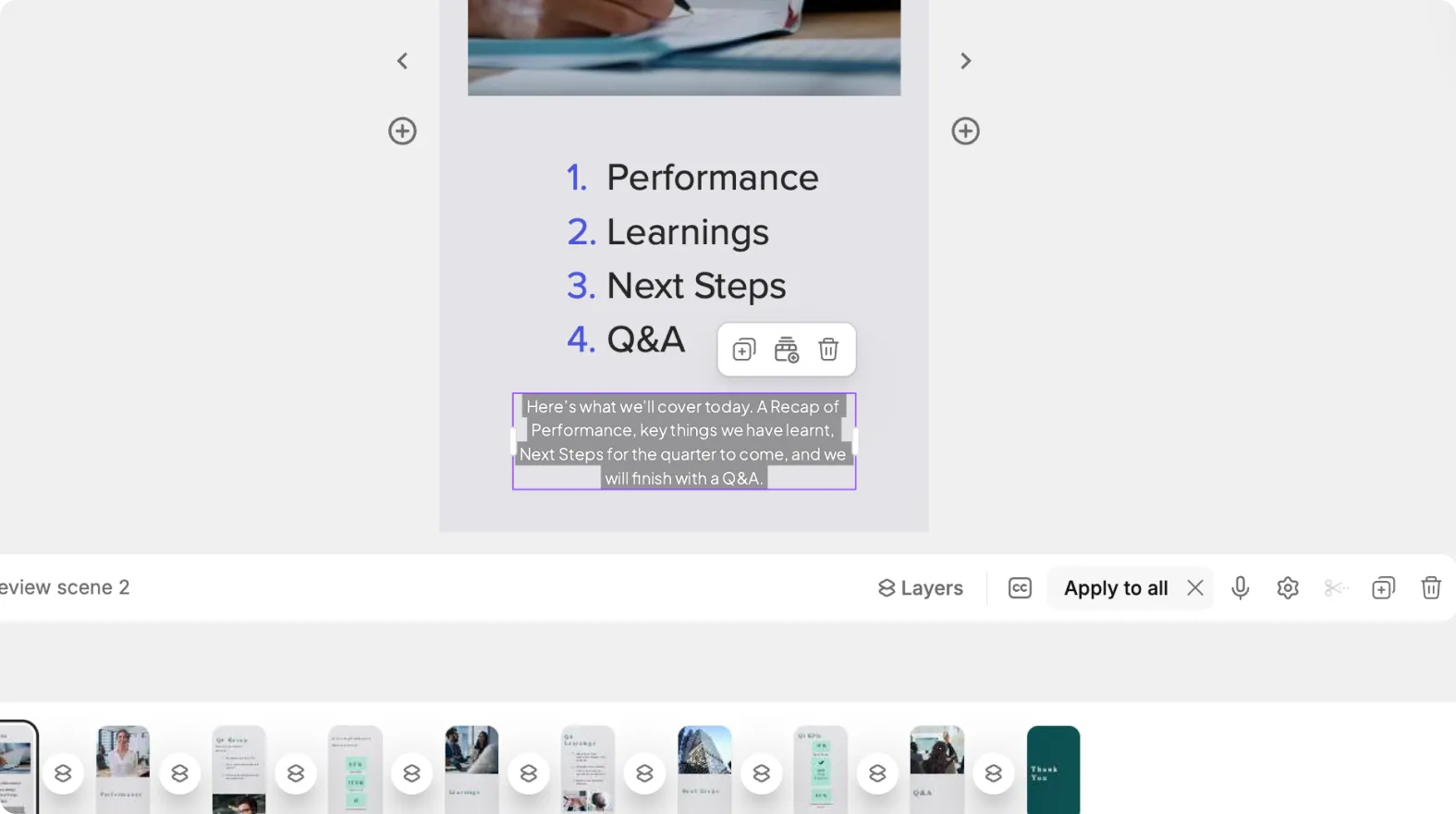Go to next scene with right chevron
This screenshot has width=1456, height=814.
point(965,61)
